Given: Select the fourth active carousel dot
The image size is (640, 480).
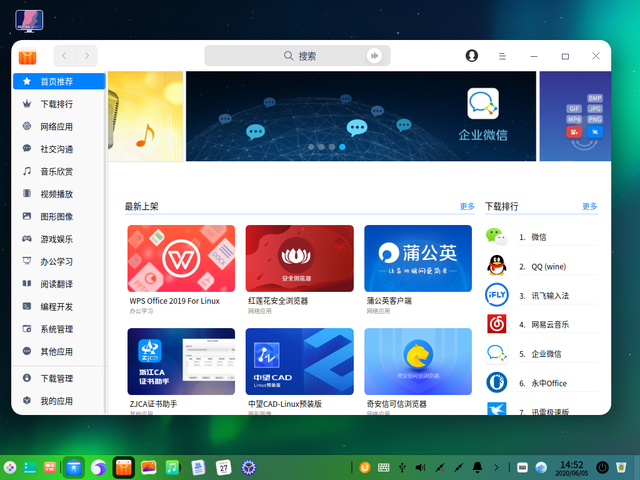Looking at the screenshot, I should pos(342,147).
